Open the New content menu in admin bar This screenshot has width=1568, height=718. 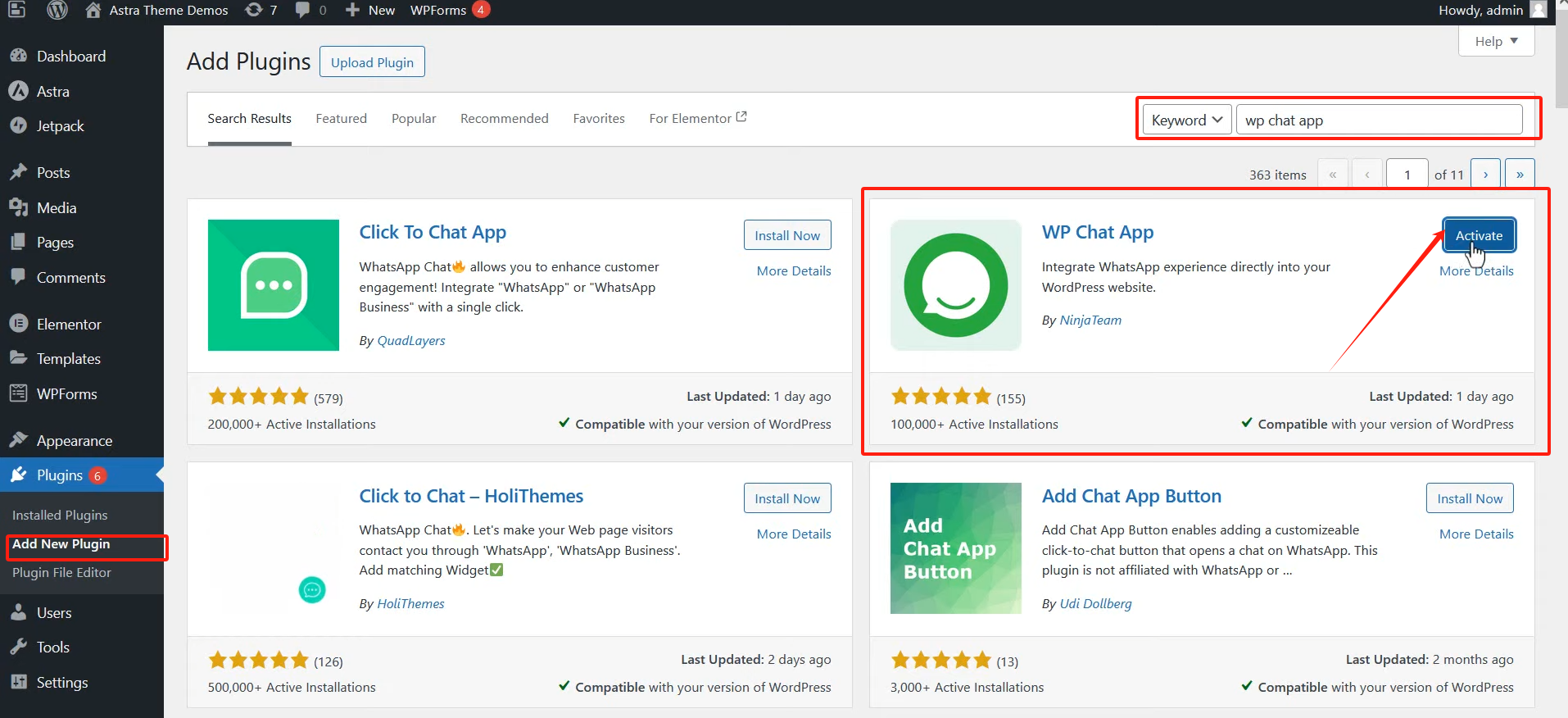pyautogui.click(x=370, y=10)
